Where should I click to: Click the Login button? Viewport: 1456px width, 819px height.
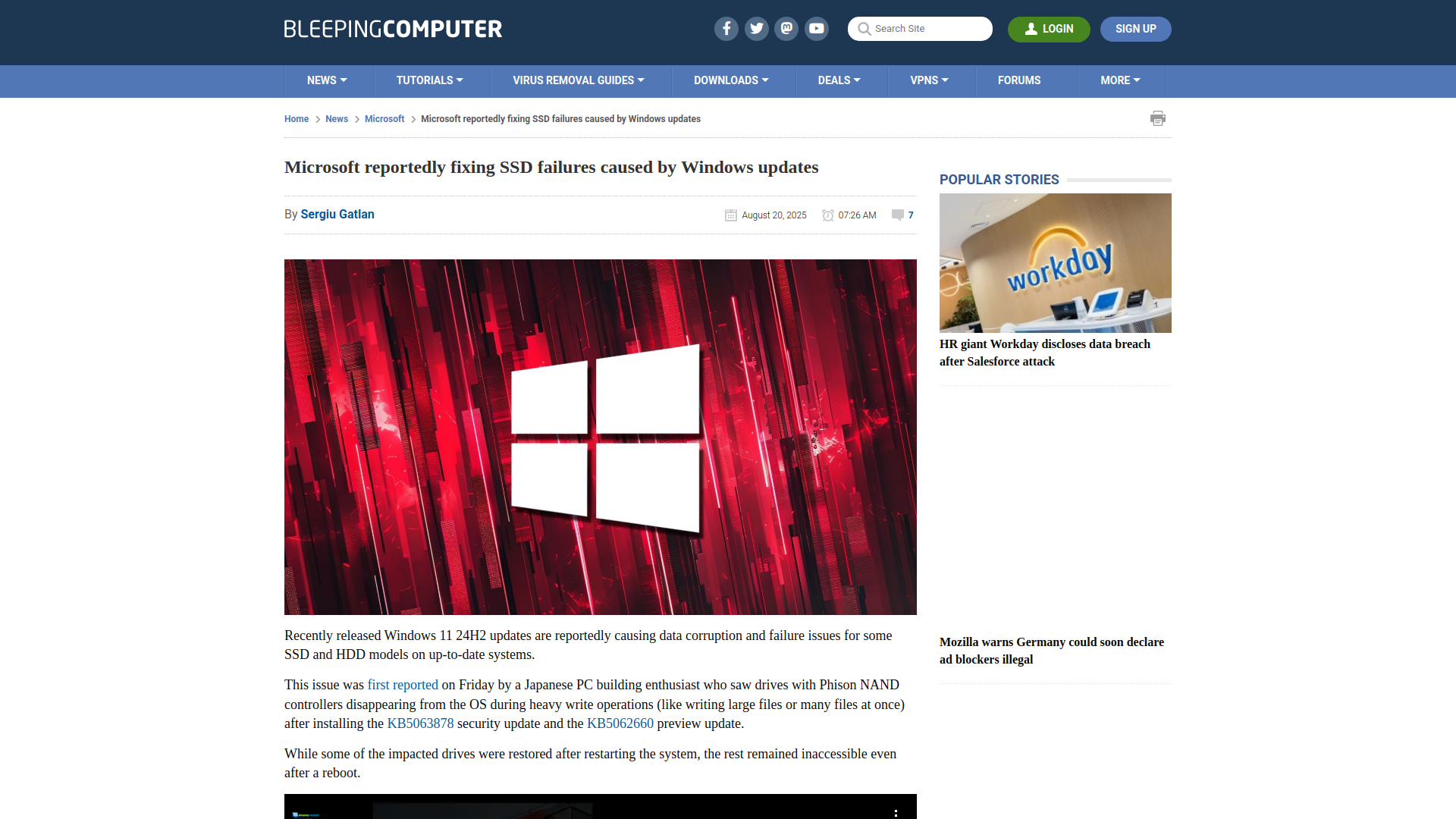(x=1049, y=29)
